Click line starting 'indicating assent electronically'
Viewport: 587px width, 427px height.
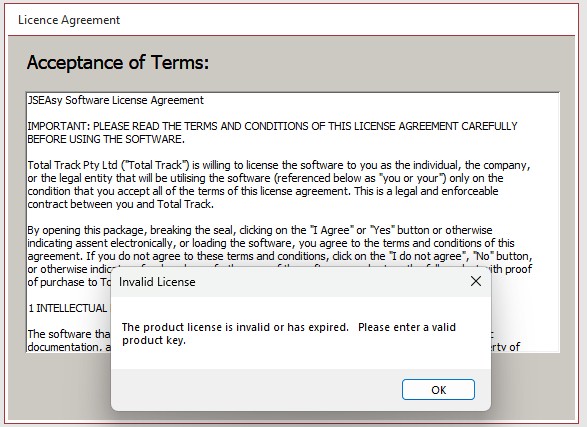271,243
